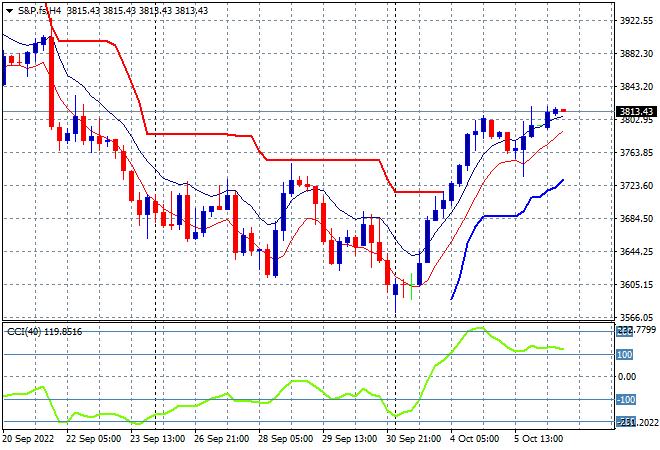Click the 5 Oct 13:00 time label
660x450 pixels.
point(539,439)
